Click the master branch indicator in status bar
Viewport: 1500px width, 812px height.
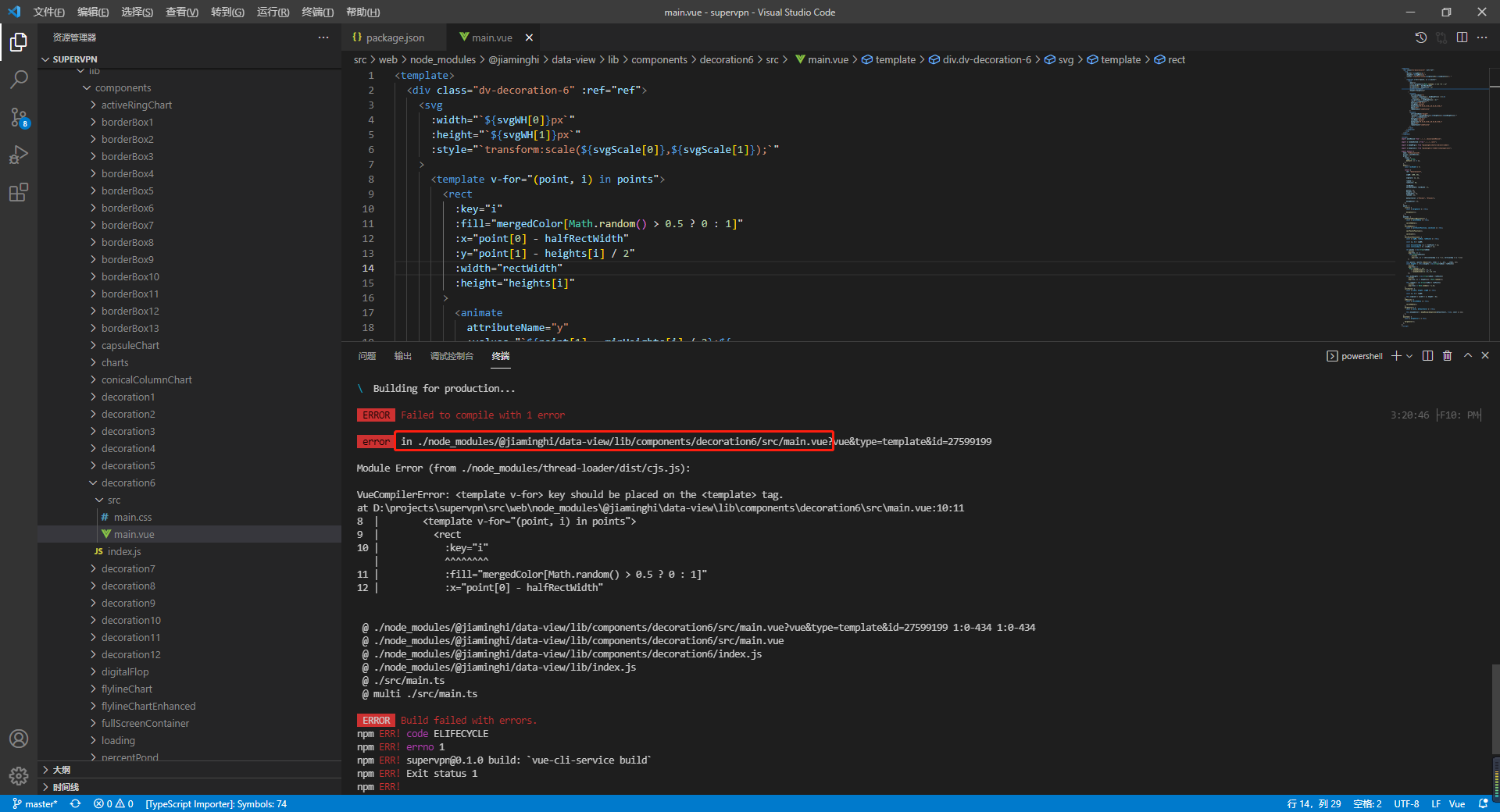coord(35,803)
